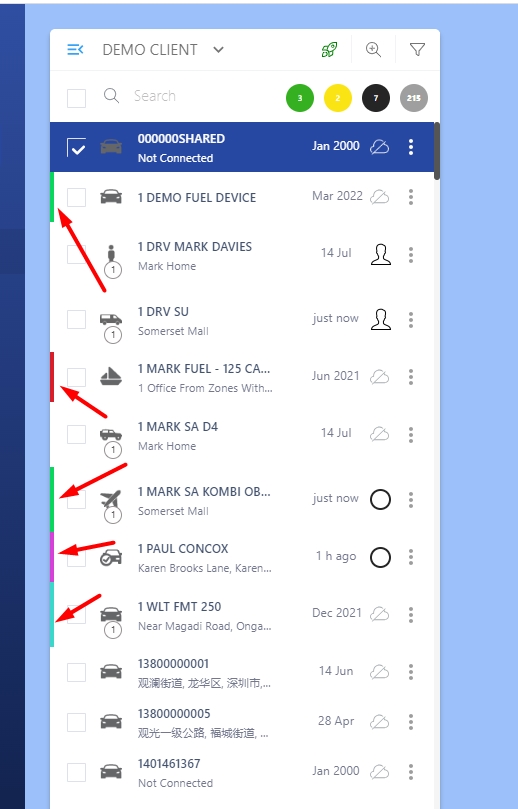This screenshot has height=809, width=518.
Task: Click the airplane icon for 1 MARK SA KOMBI
Action: 111,499
